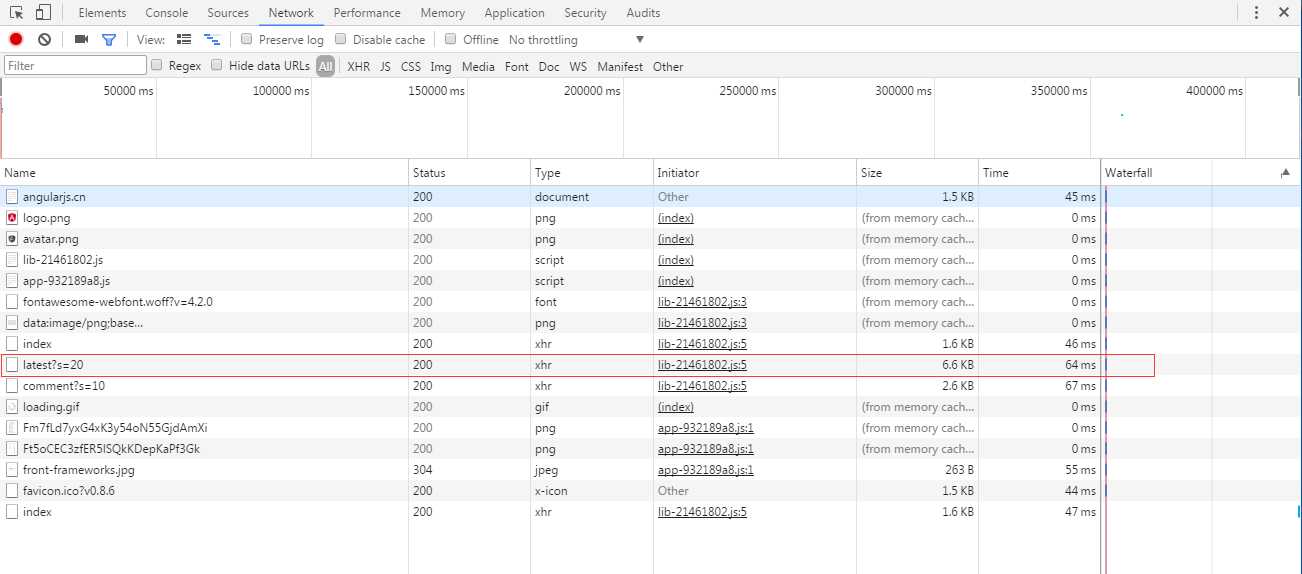This screenshot has height=574, width=1302.
Task: Switch to the Memory tab
Action: pyautogui.click(x=442, y=13)
